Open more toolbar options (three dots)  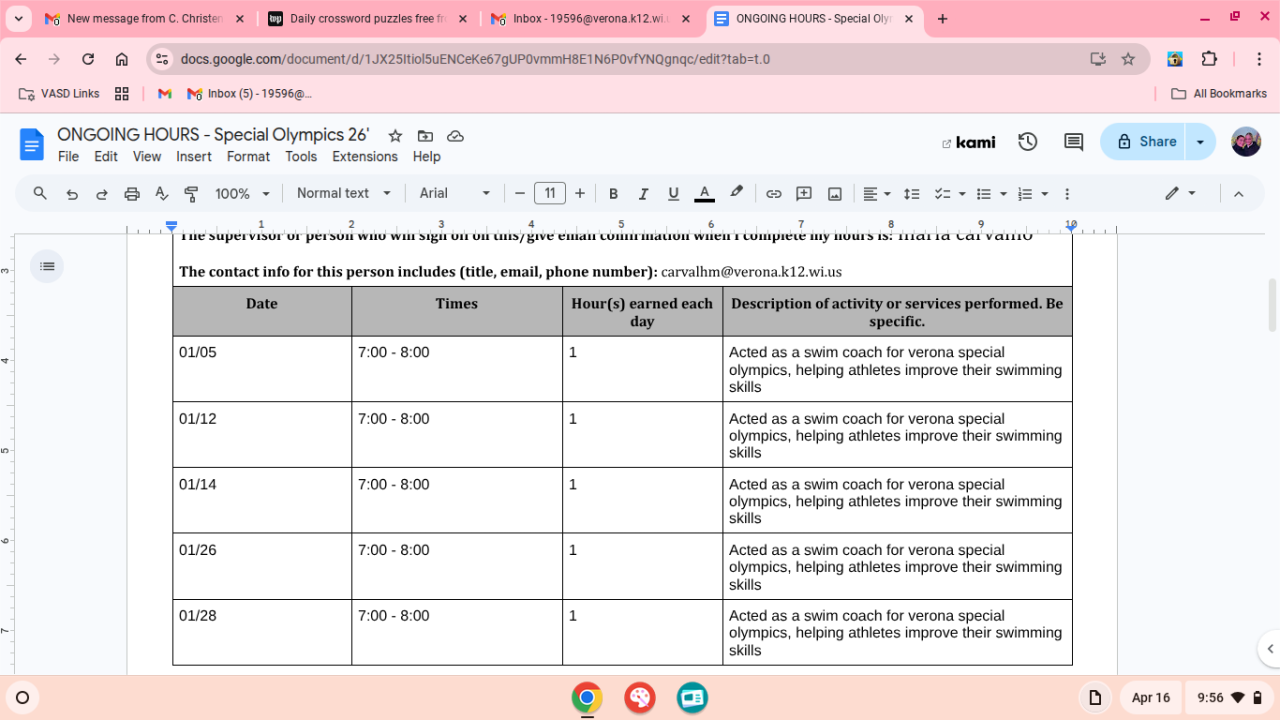pos(1067,194)
